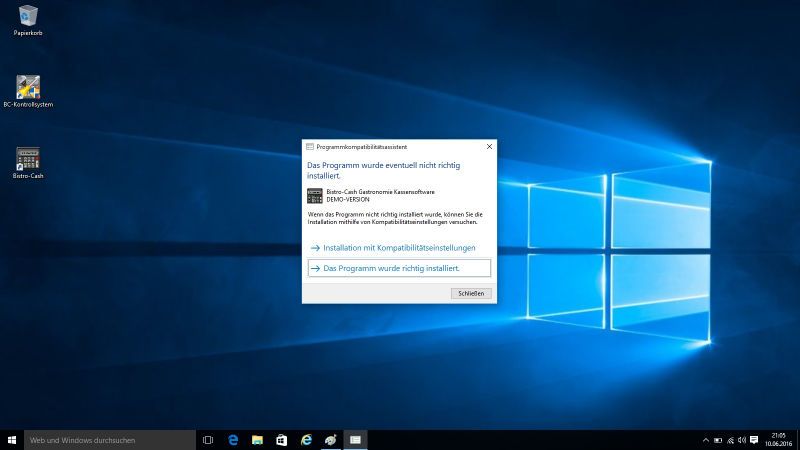Show hidden tray icons chevron
Image resolution: width=800 pixels, height=450 pixels.
click(x=706, y=440)
